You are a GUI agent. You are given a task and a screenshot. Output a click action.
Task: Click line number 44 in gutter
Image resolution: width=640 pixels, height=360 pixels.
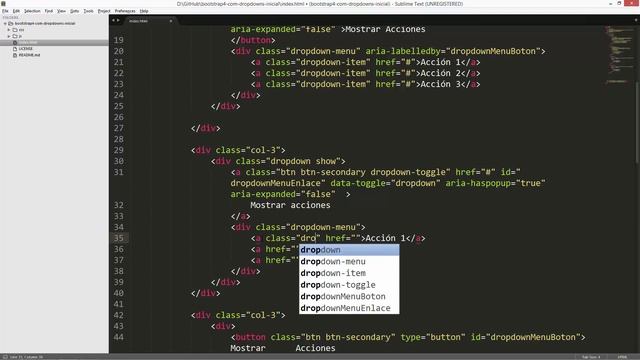point(119,337)
